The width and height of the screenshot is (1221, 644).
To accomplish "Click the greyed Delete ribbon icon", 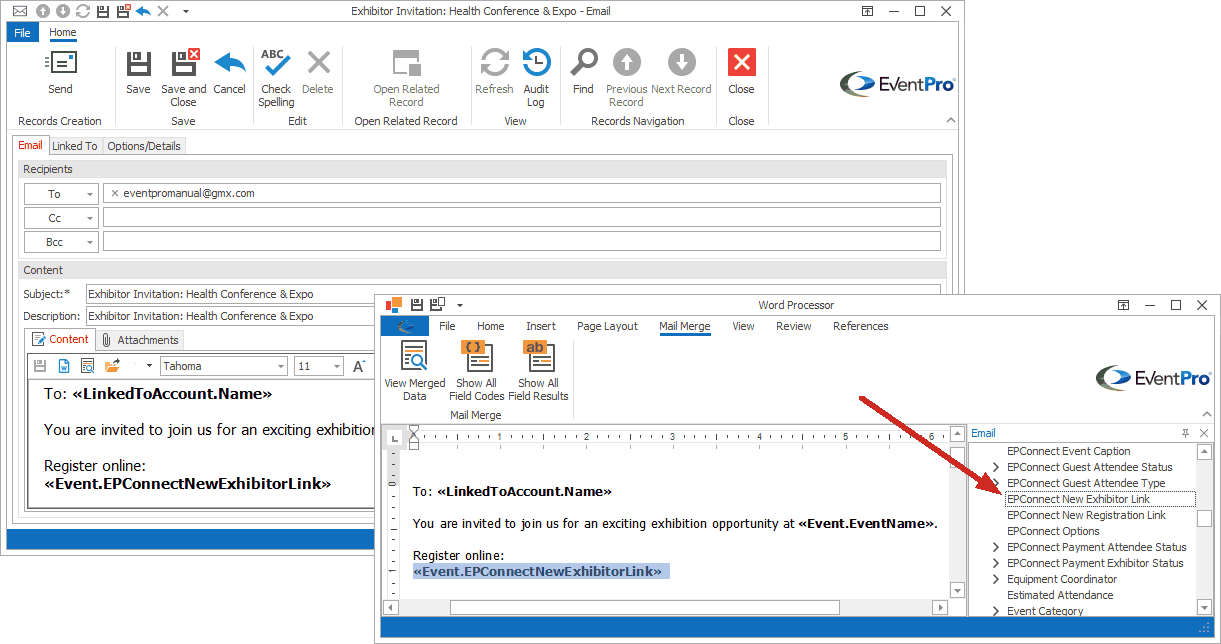I will [x=318, y=64].
